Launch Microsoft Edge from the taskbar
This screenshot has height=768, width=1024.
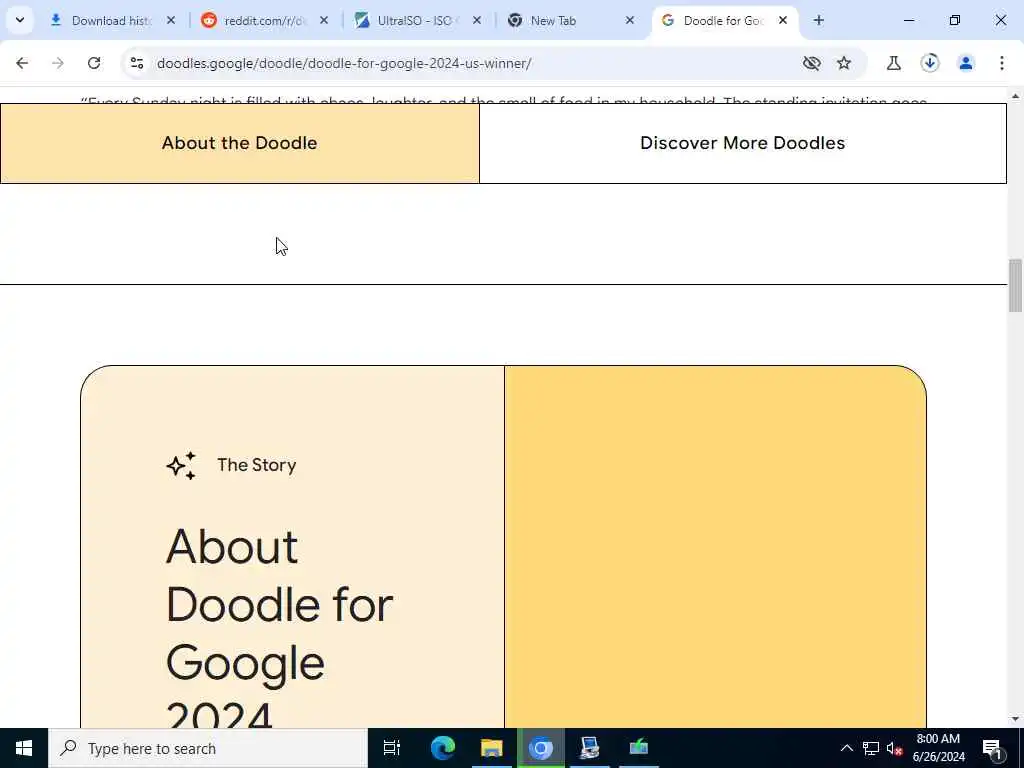tap(442, 748)
